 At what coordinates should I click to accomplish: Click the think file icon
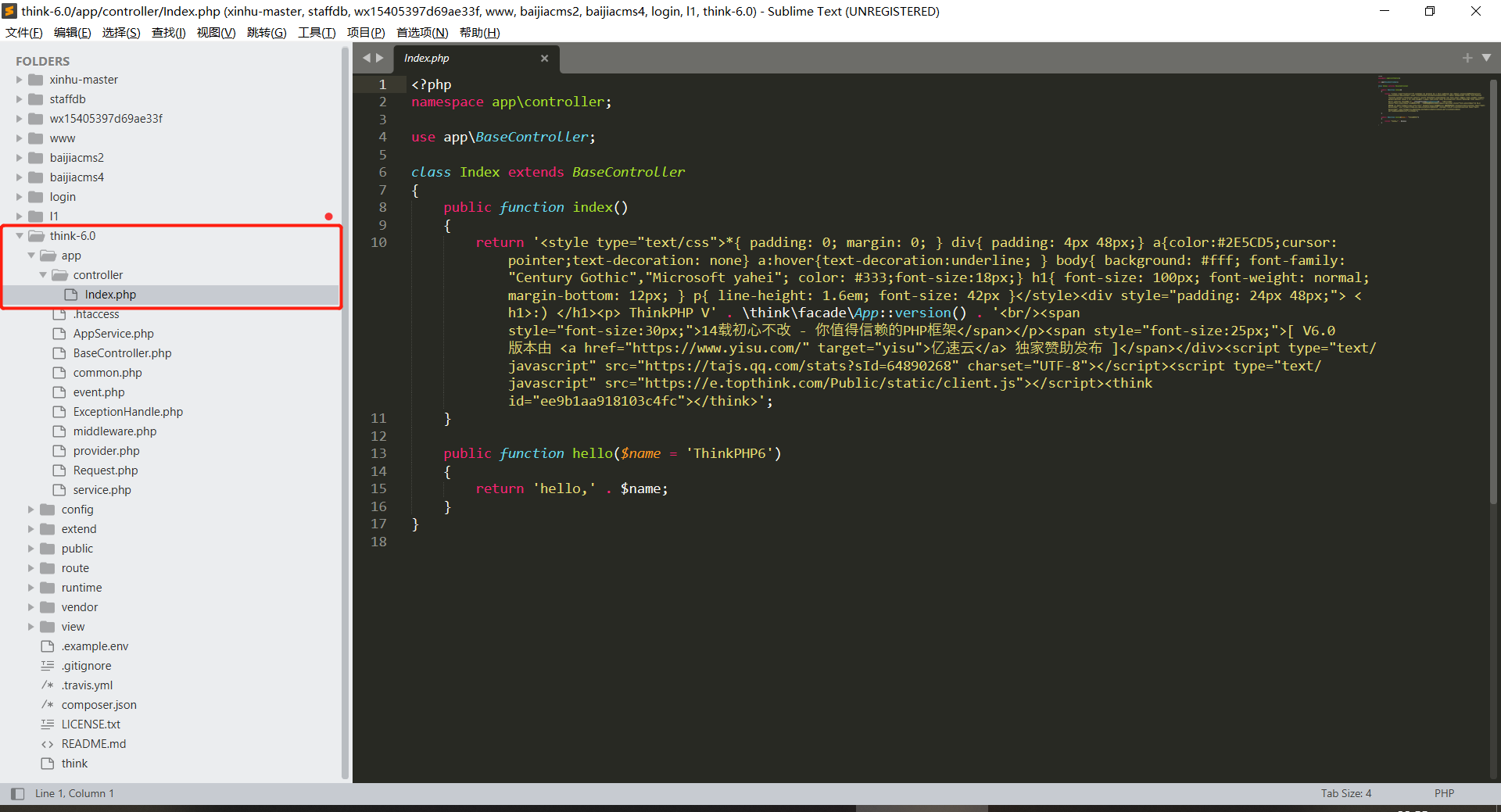click(48, 764)
